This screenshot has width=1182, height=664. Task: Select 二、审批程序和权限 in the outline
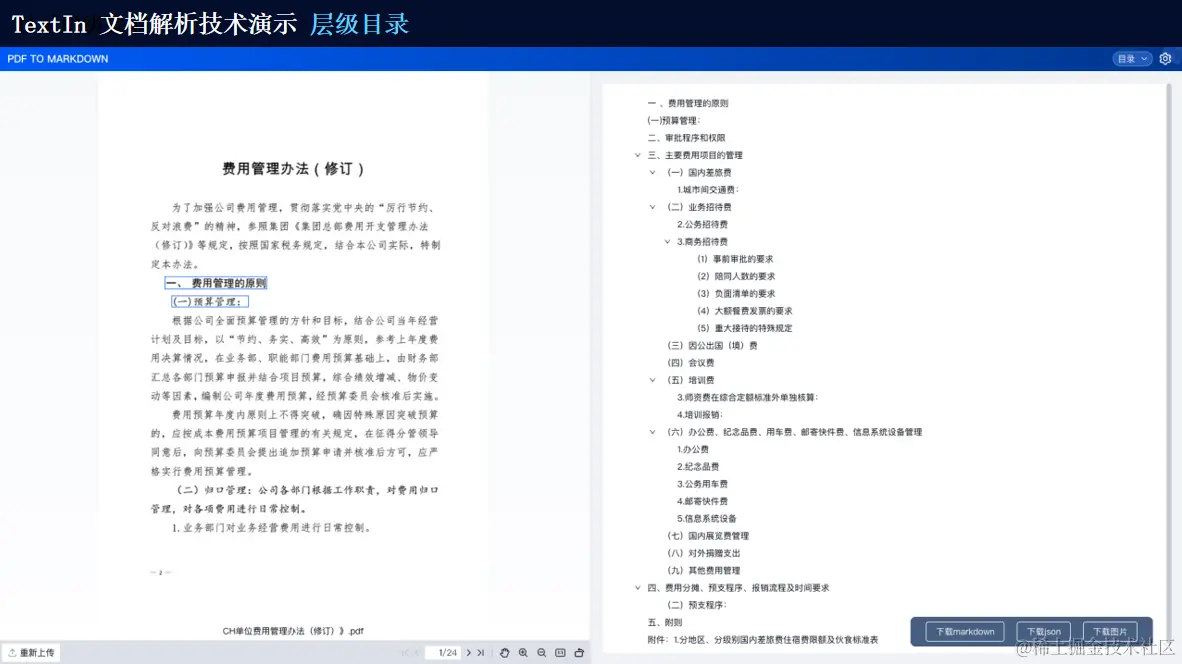click(686, 138)
